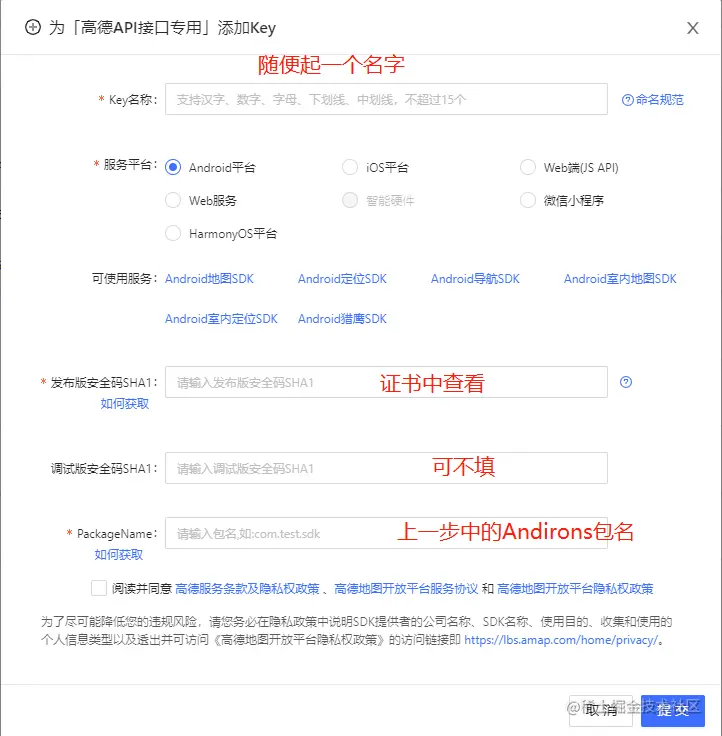This screenshot has height=736, width=722.
Task: Click the help icon next to 发布版安全码SHA1 field
Action: (x=626, y=382)
